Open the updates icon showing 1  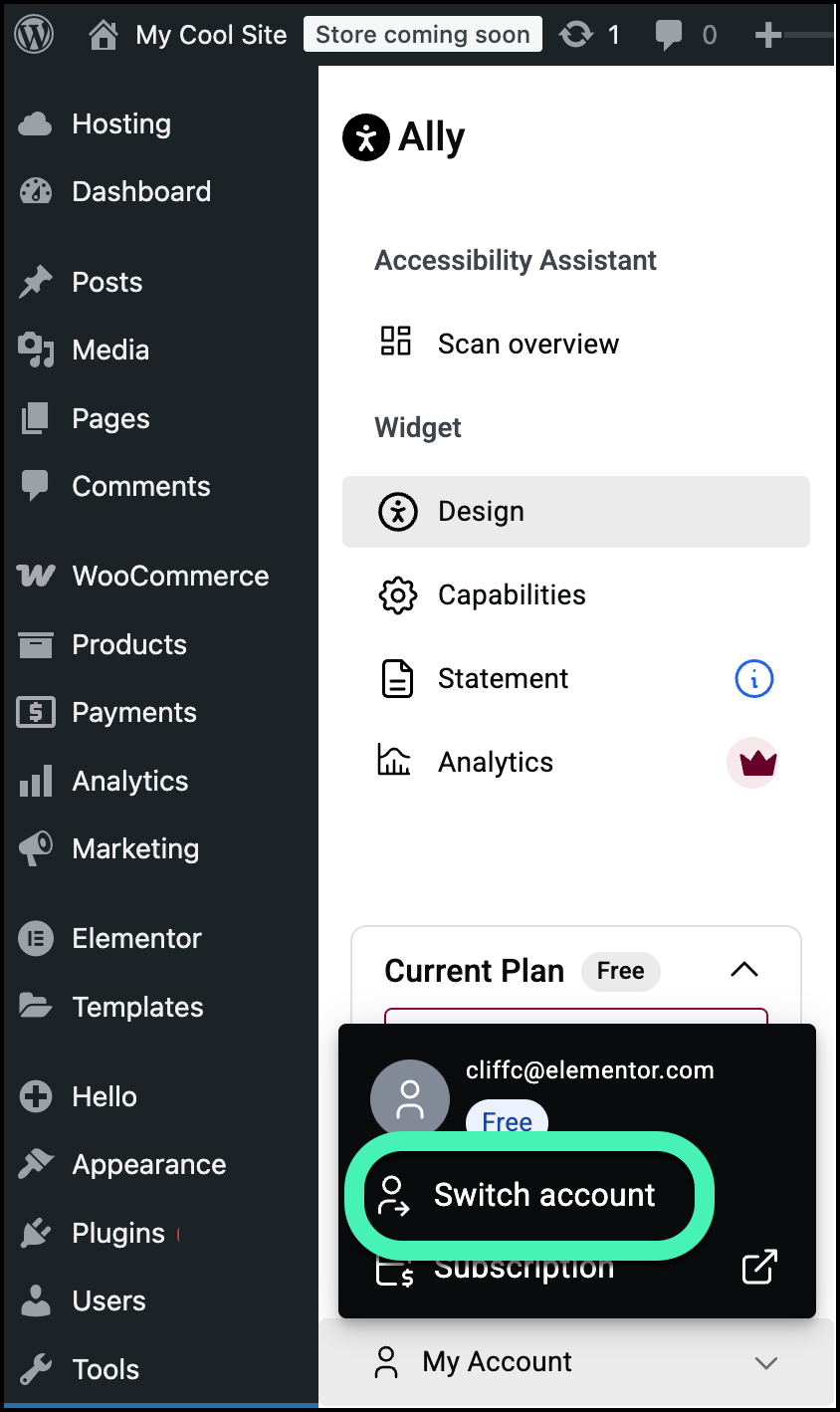point(577,35)
